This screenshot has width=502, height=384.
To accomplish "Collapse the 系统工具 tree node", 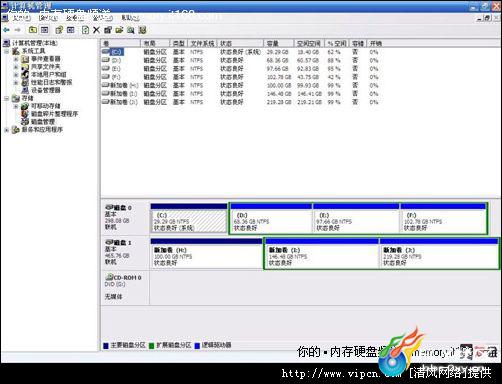I will [x=7, y=51].
